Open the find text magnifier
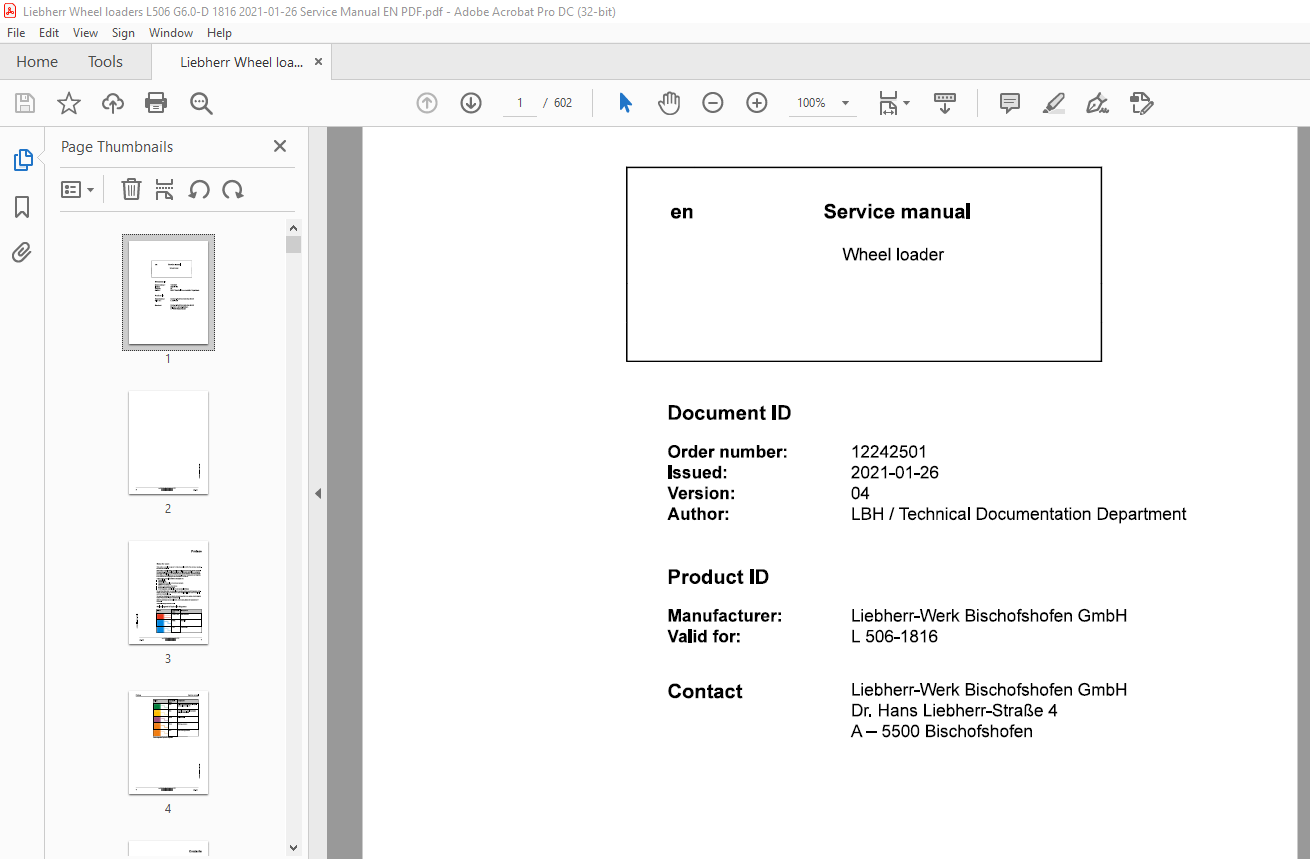The image size is (1310, 859). point(201,103)
